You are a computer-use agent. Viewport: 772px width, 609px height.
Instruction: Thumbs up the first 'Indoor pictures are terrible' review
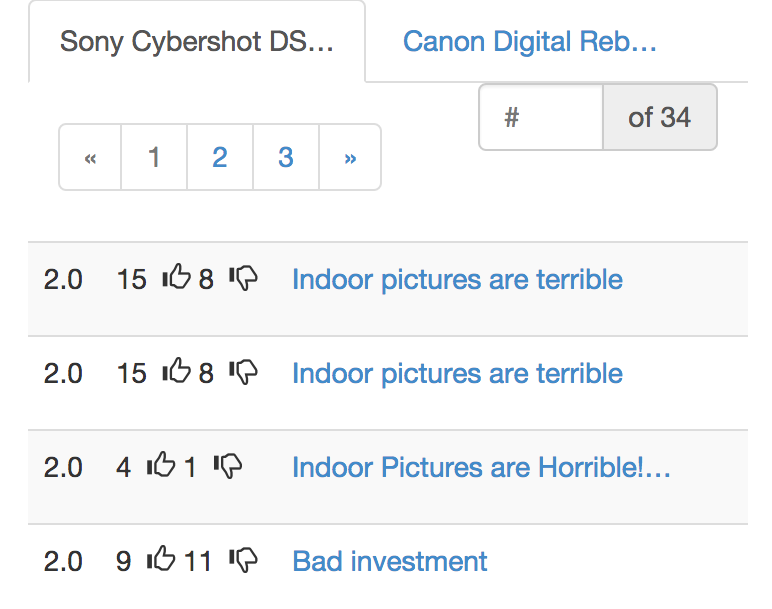click(x=176, y=278)
